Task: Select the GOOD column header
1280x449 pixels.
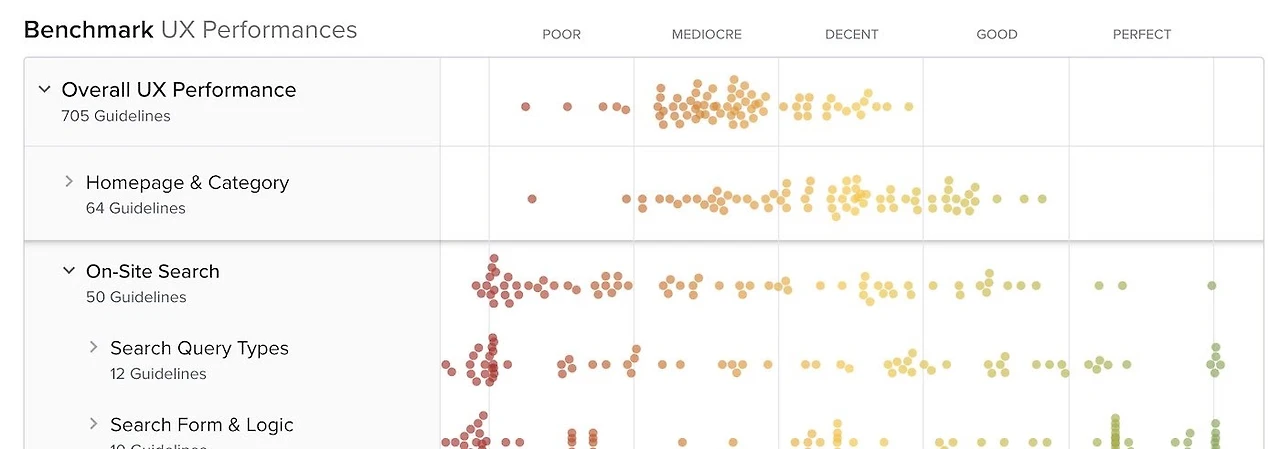Action: click(x=997, y=34)
